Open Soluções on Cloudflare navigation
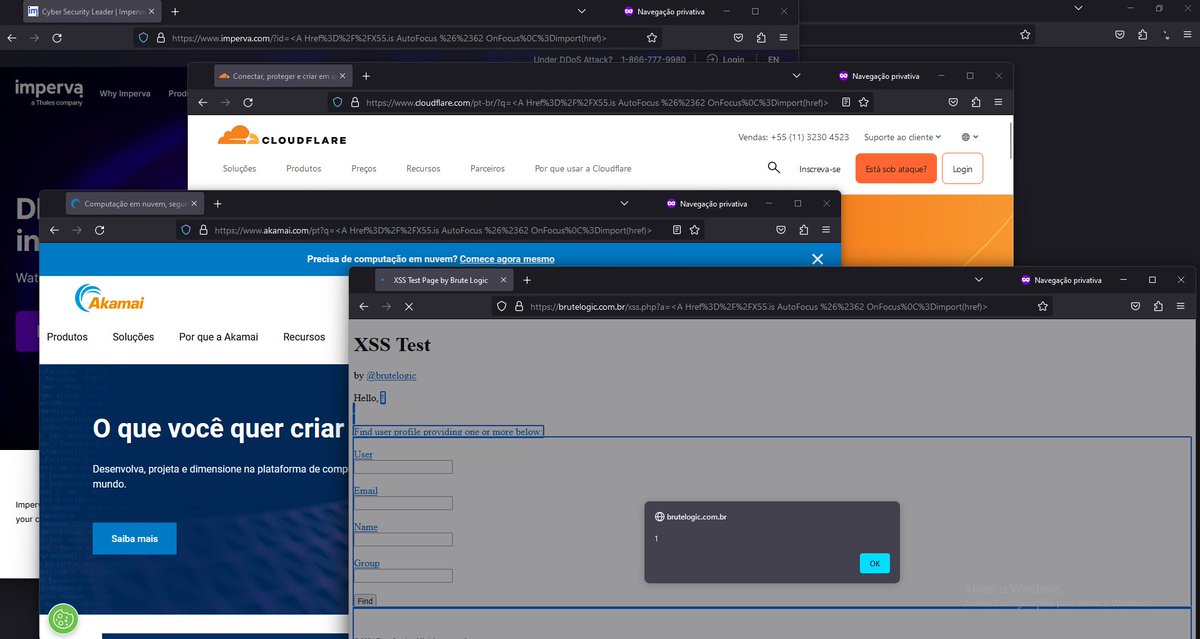Image resolution: width=1200 pixels, height=639 pixels. [239, 168]
